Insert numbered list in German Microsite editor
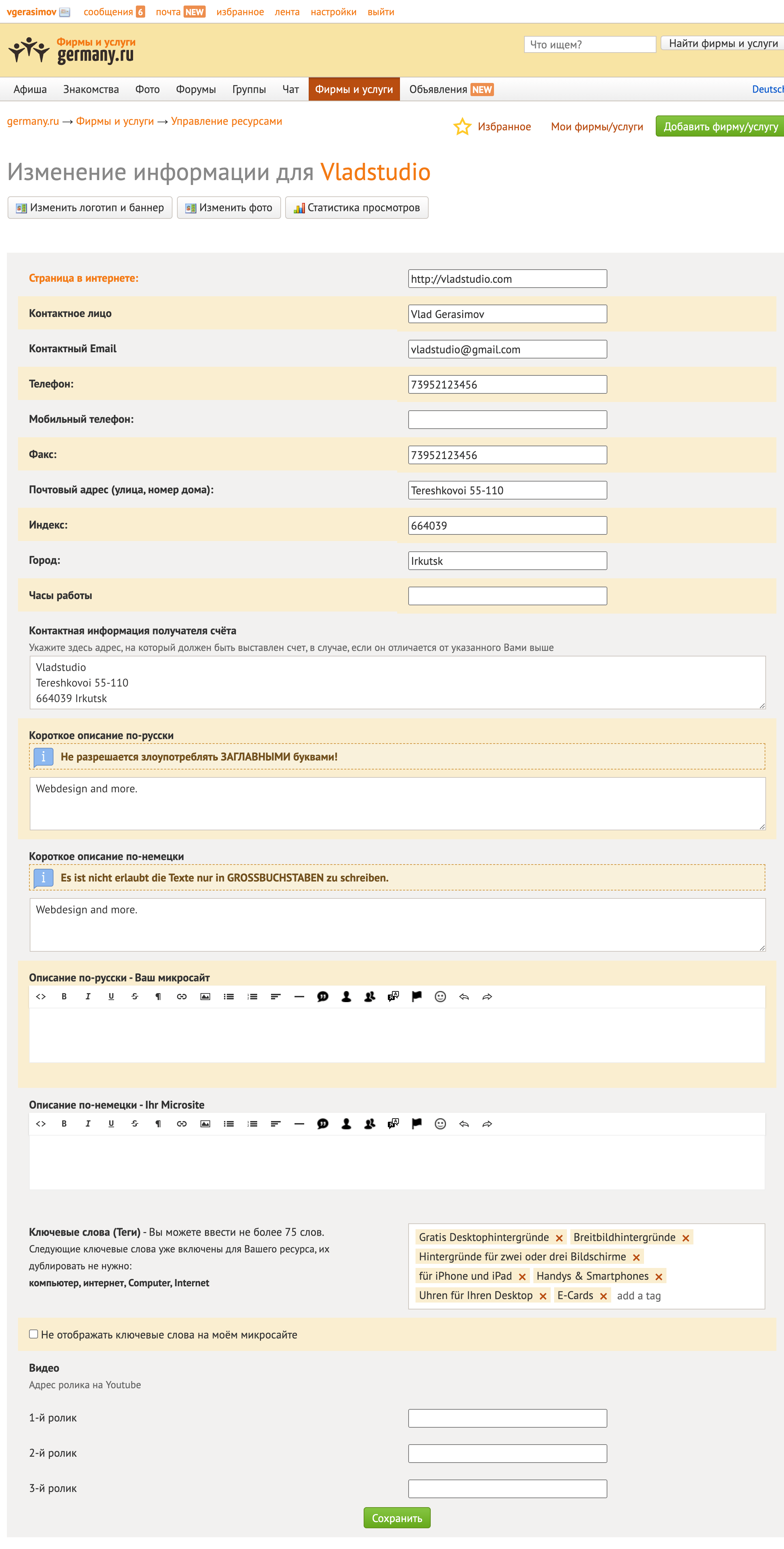Viewport: 784px width, 1549px height. click(x=252, y=1124)
